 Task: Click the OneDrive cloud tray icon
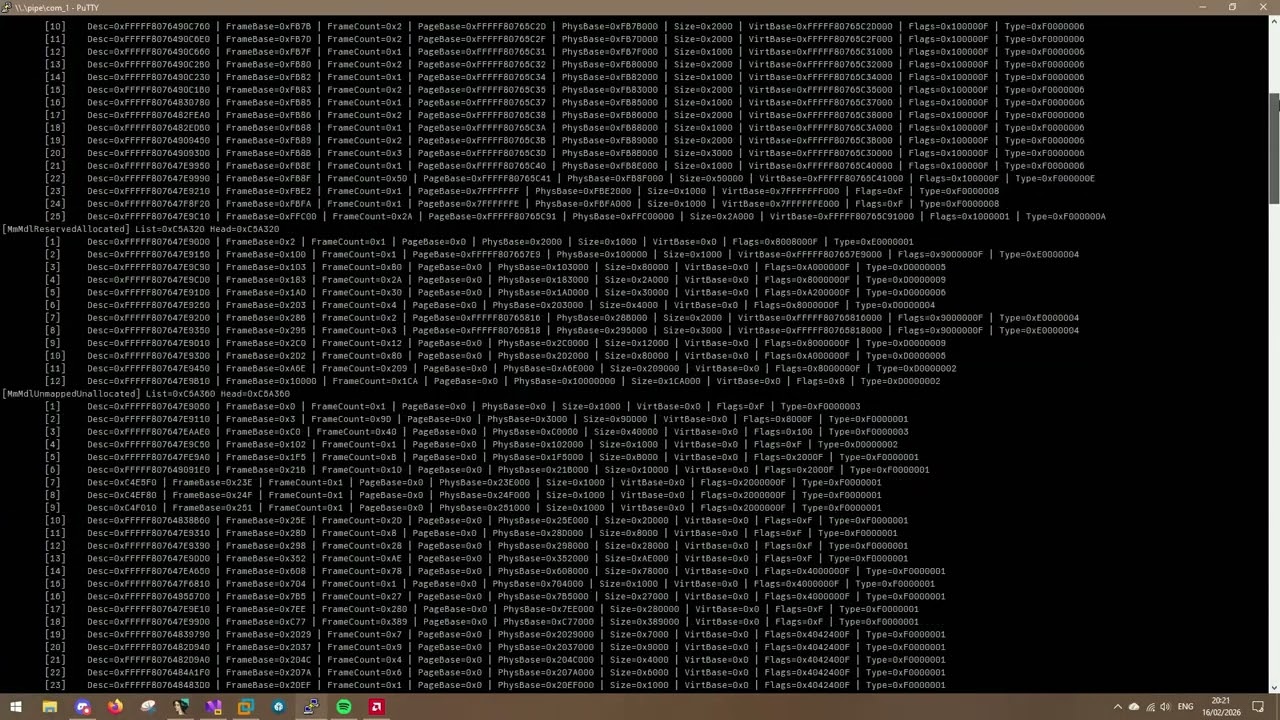[1133, 707]
